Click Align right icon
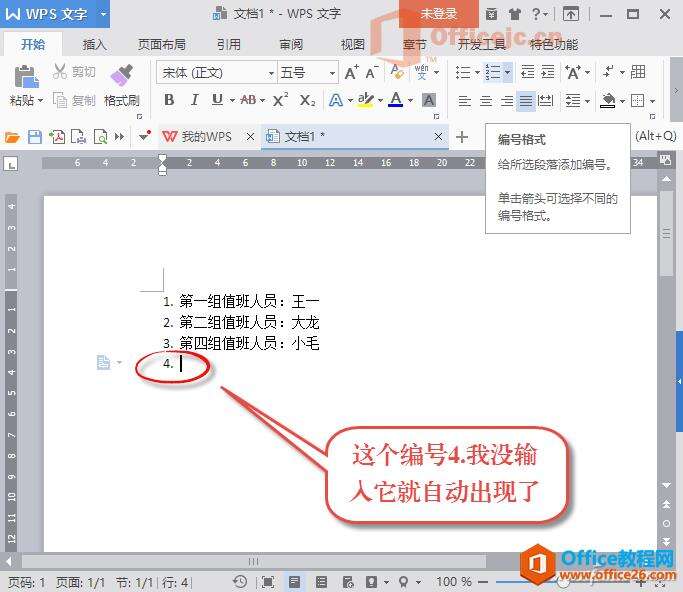Viewport: 683px width, 592px height. point(506,101)
